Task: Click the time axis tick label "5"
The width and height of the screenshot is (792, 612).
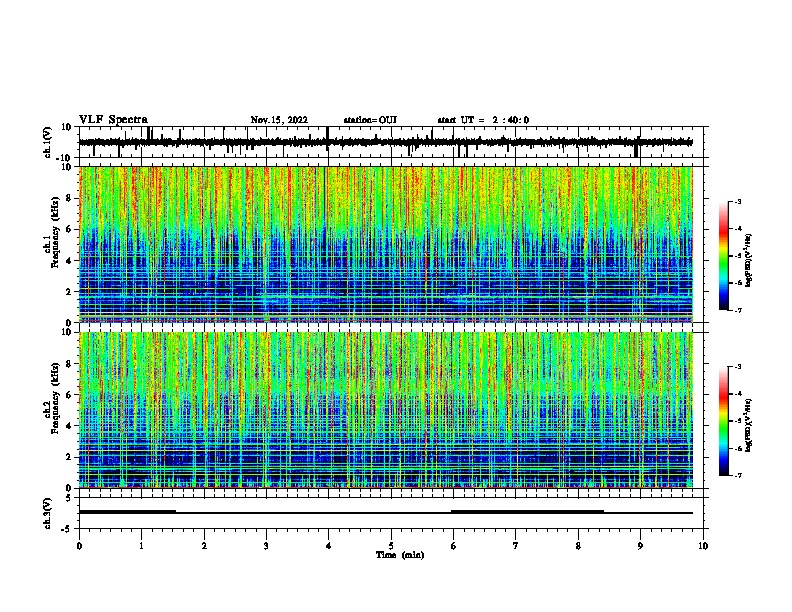Action: (x=391, y=546)
